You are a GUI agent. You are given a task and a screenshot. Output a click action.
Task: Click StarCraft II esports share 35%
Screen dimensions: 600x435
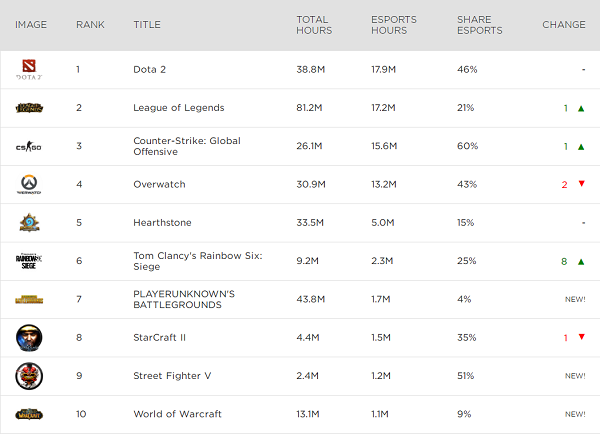click(467, 337)
